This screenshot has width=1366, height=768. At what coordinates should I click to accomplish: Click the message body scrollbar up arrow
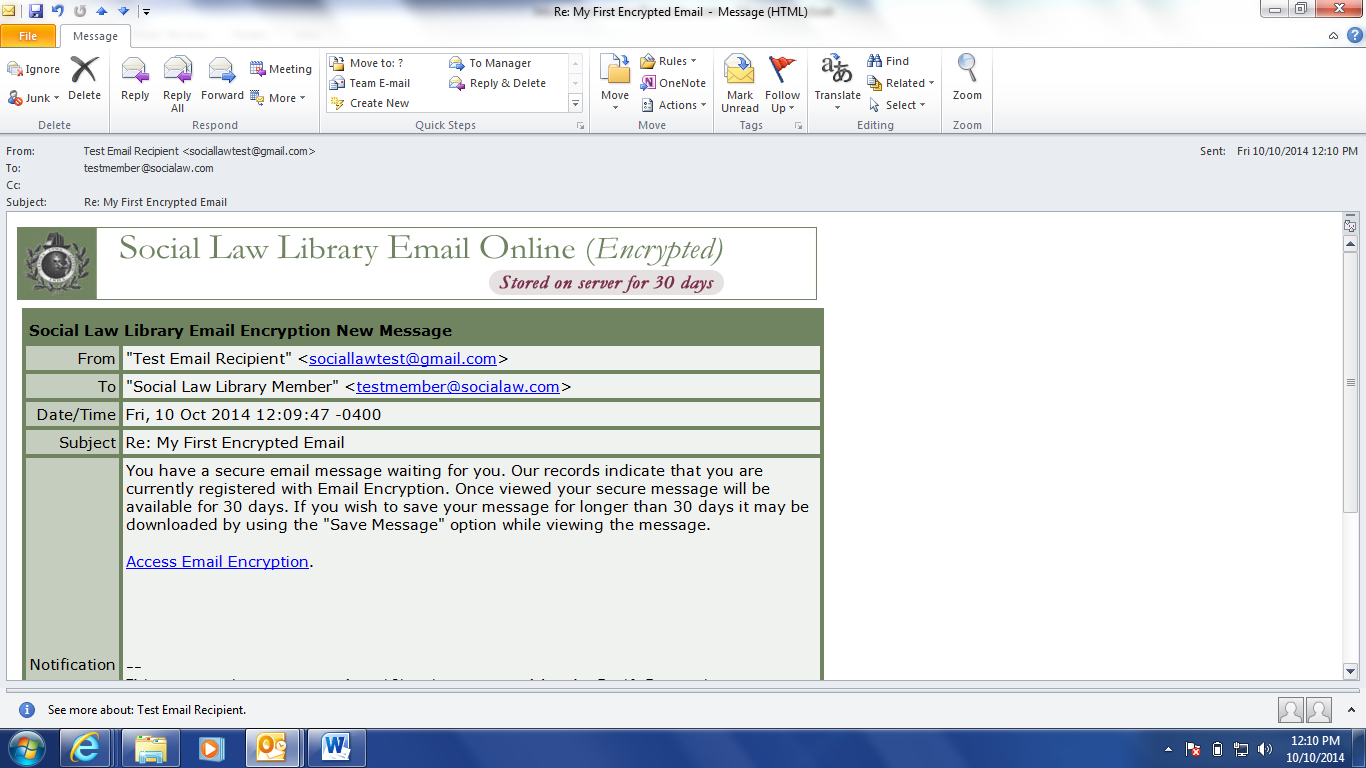[1350, 243]
